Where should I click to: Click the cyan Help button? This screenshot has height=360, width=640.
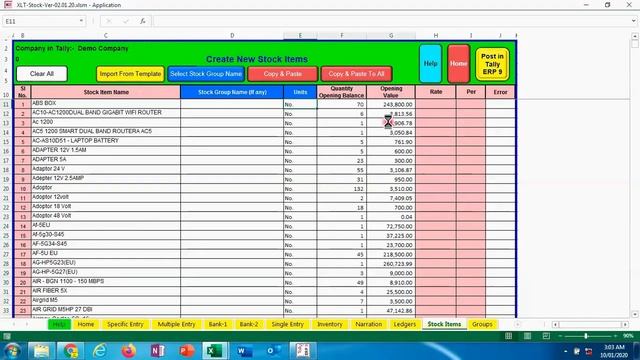pyautogui.click(x=430, y=64)
